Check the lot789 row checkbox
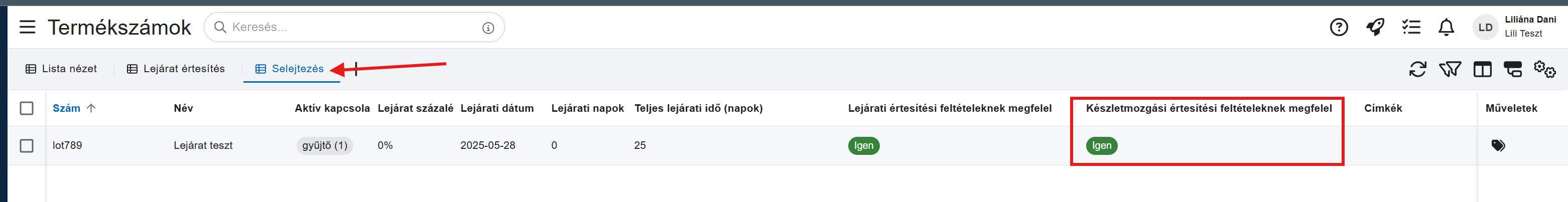Screen dimensions: 1568x202 [x=27, y=146]
